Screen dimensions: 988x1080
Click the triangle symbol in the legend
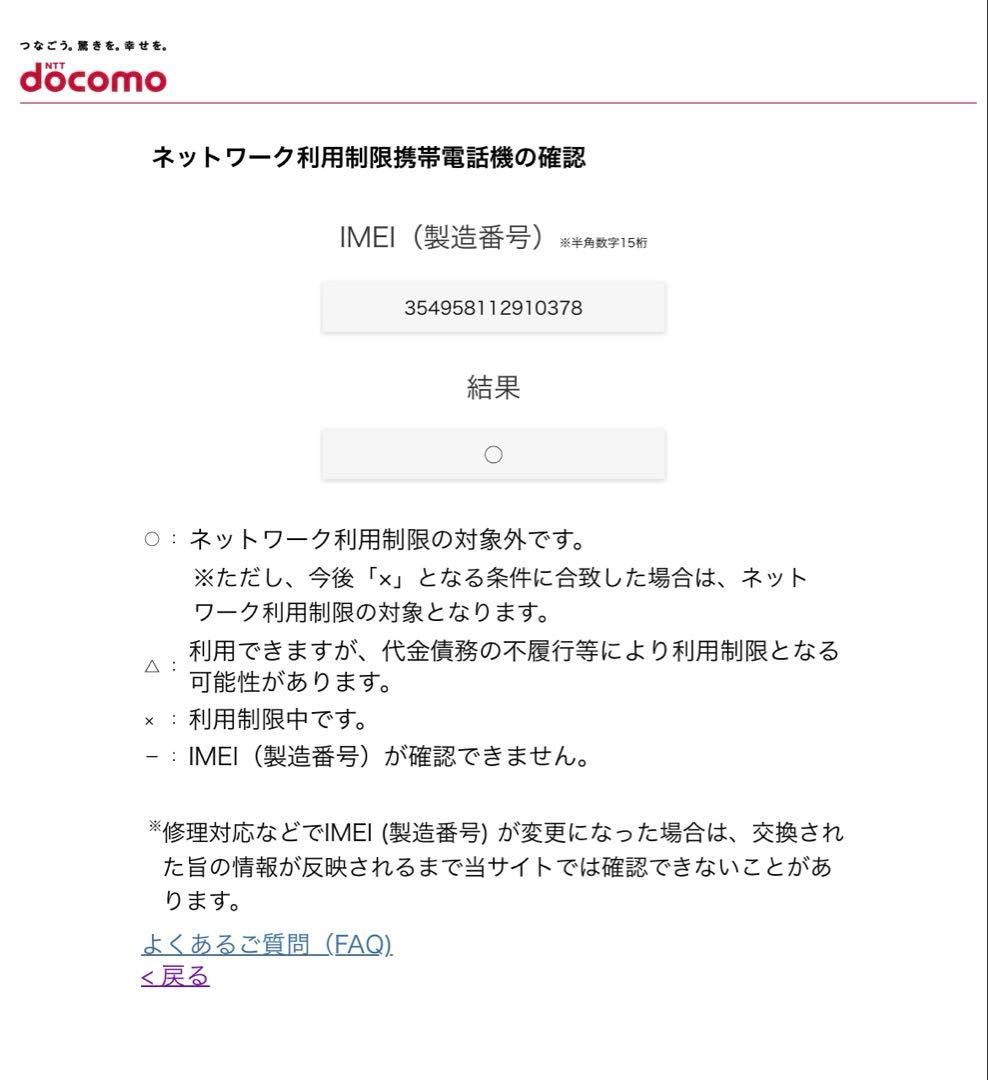click(x=152, y=666)
